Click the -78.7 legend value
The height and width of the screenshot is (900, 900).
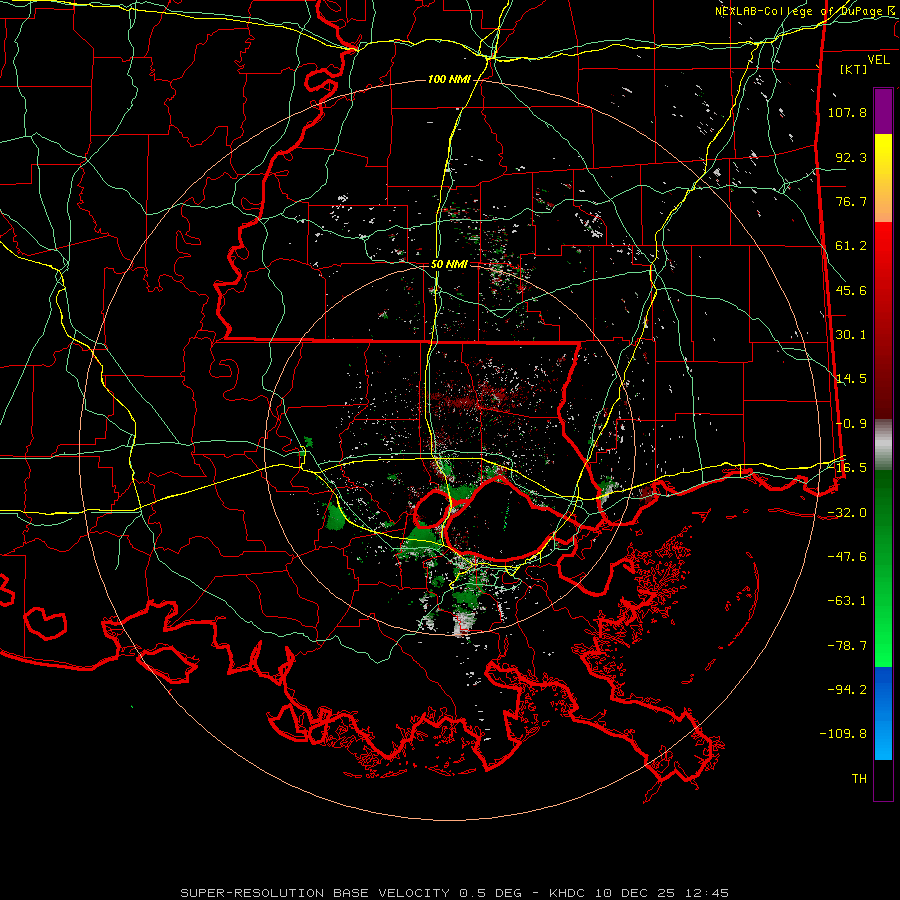tap(847, 646)
